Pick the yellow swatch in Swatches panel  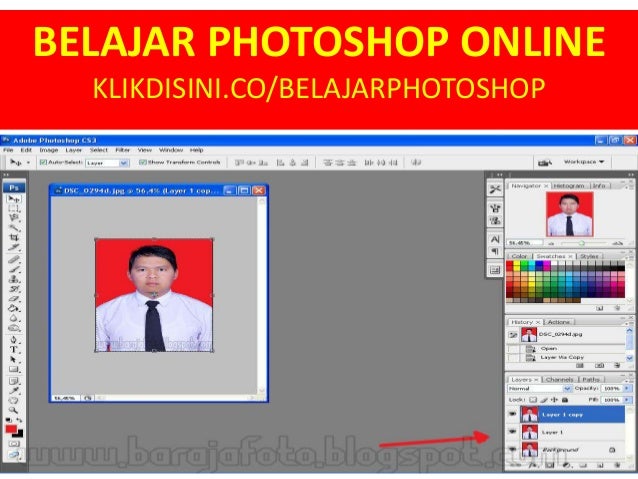[x=517, y=265]
